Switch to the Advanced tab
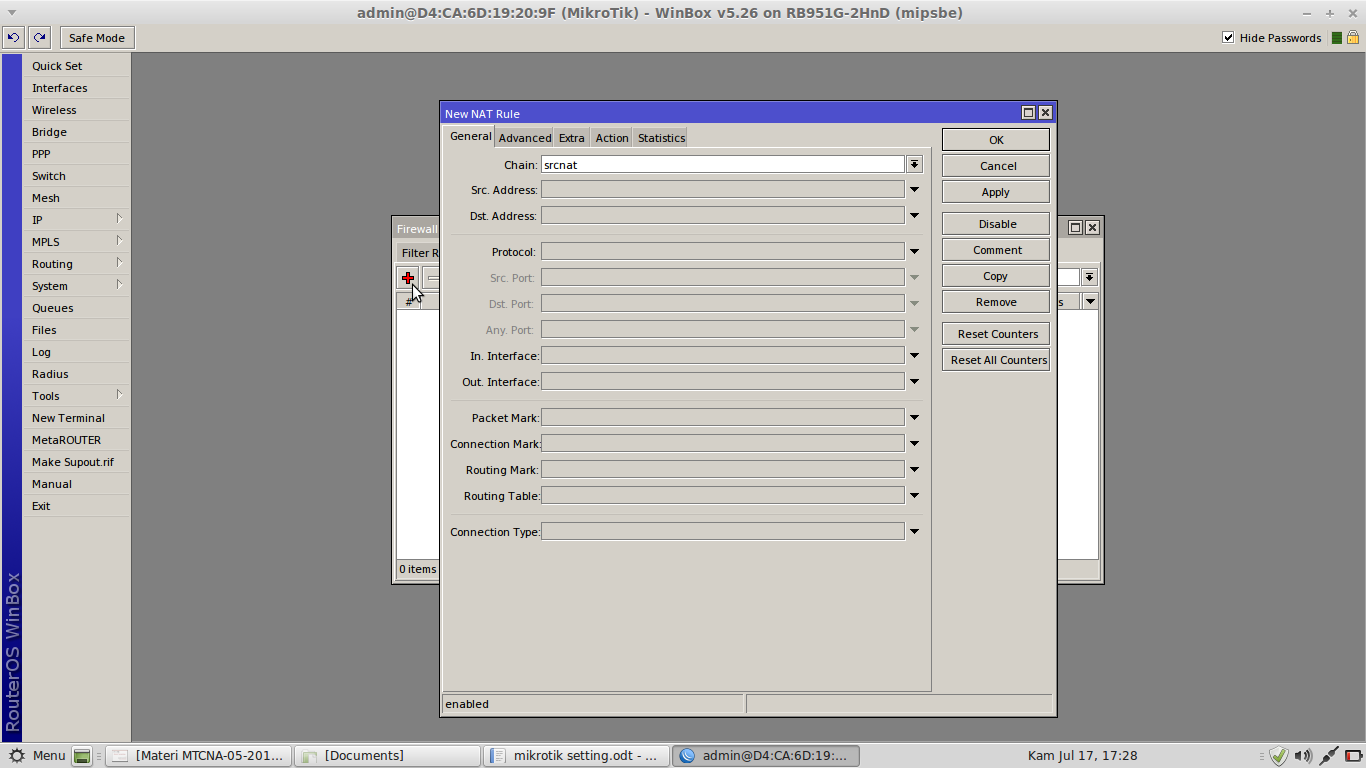 [x=525, y=138]
